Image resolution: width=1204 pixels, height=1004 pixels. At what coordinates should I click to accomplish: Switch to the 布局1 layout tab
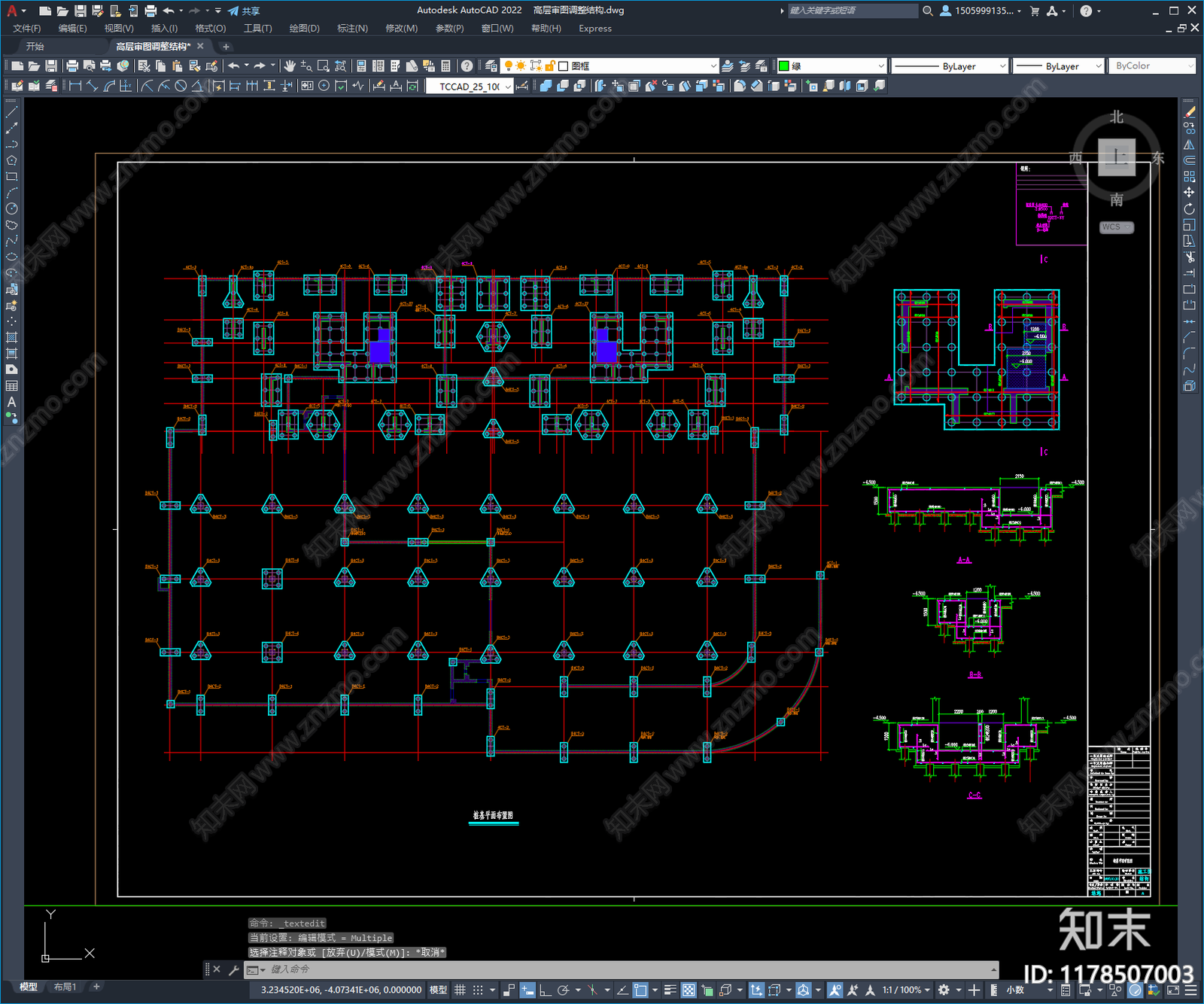click(x=65, y=987)
